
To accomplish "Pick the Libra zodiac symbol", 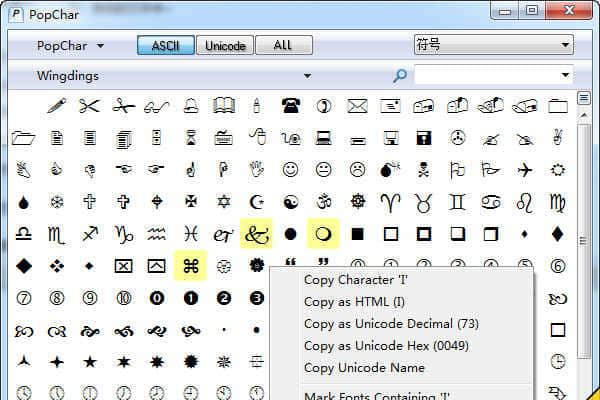I will tap(24, 233).
